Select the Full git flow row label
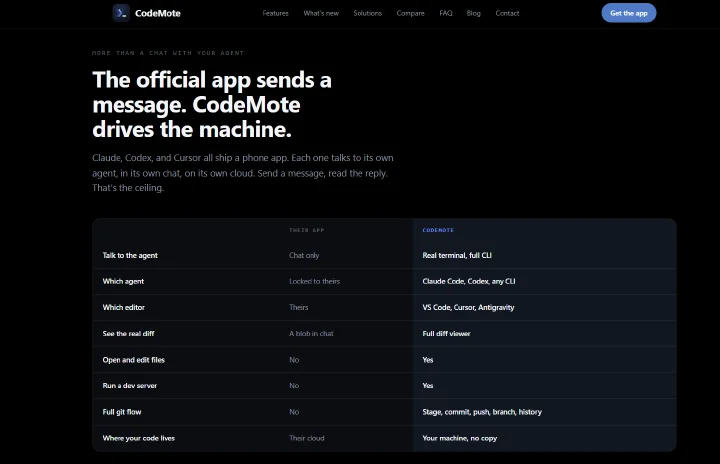The image size is (720, 464). [x=122, y=412]
